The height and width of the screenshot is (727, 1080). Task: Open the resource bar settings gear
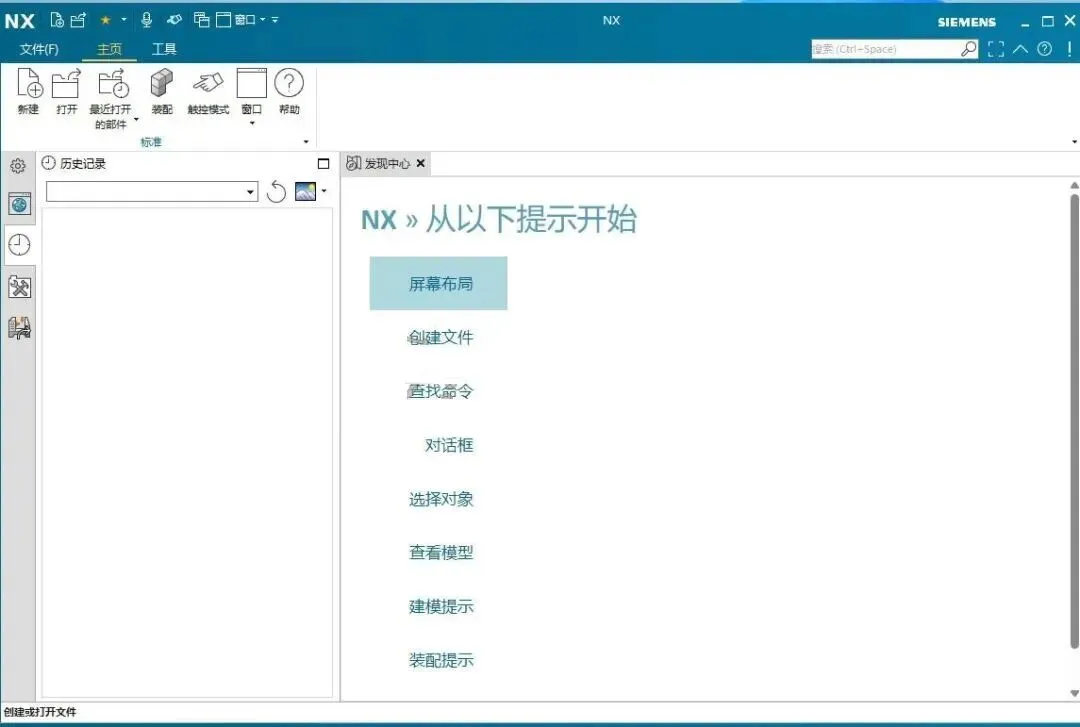(19, 165)
